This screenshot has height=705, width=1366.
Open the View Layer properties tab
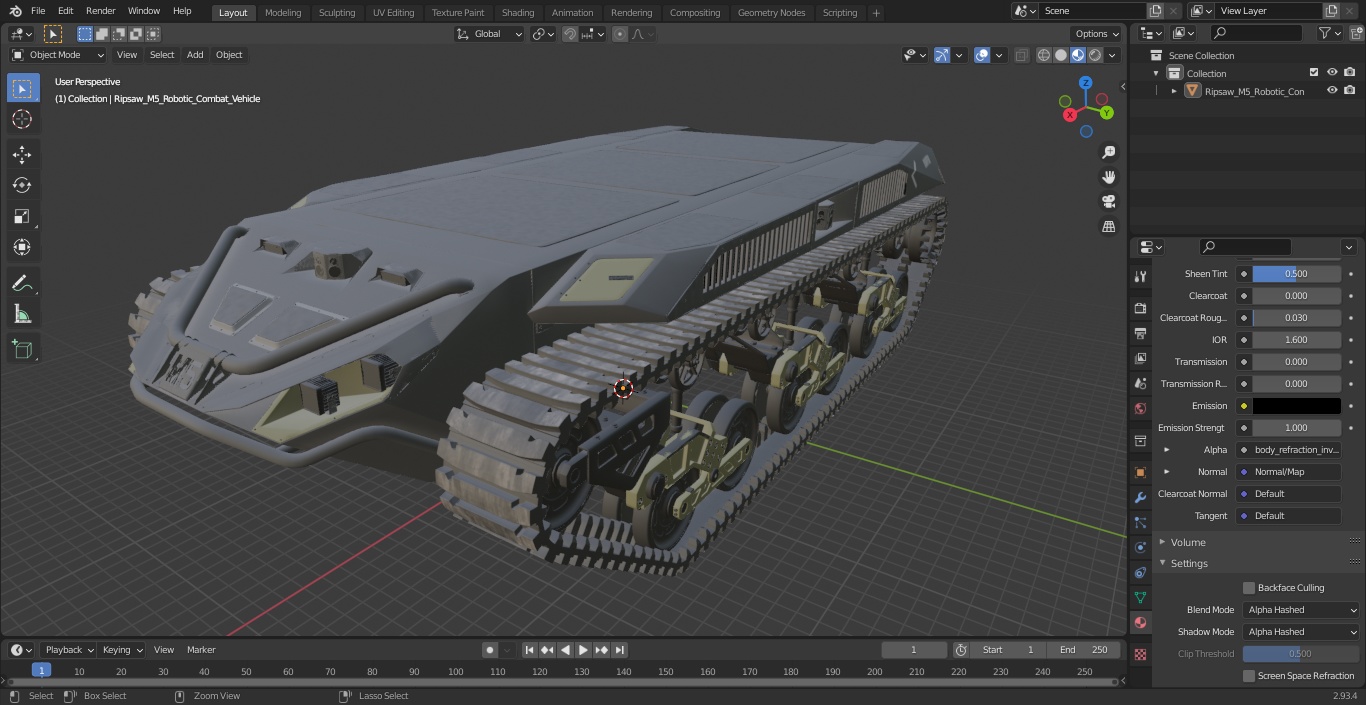click(x=1140, y=358)
